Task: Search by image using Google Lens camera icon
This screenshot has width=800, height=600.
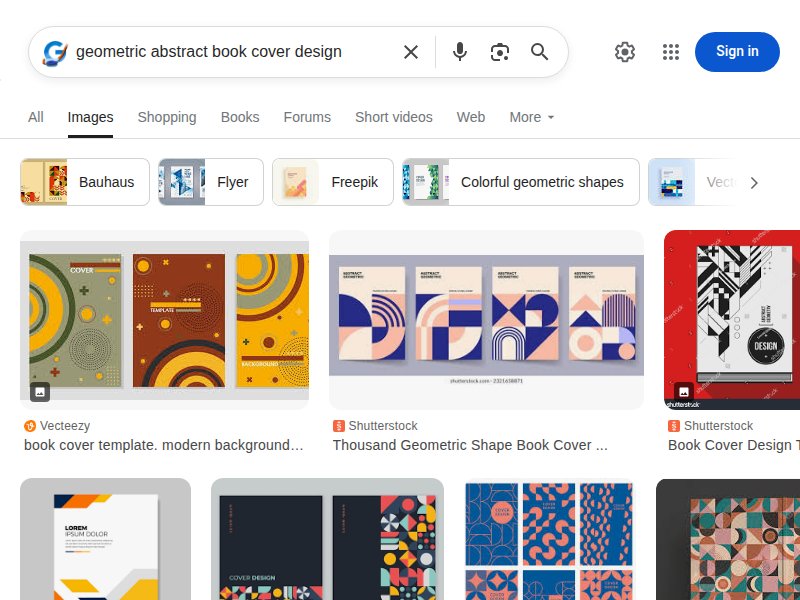Action: point(500,52)
